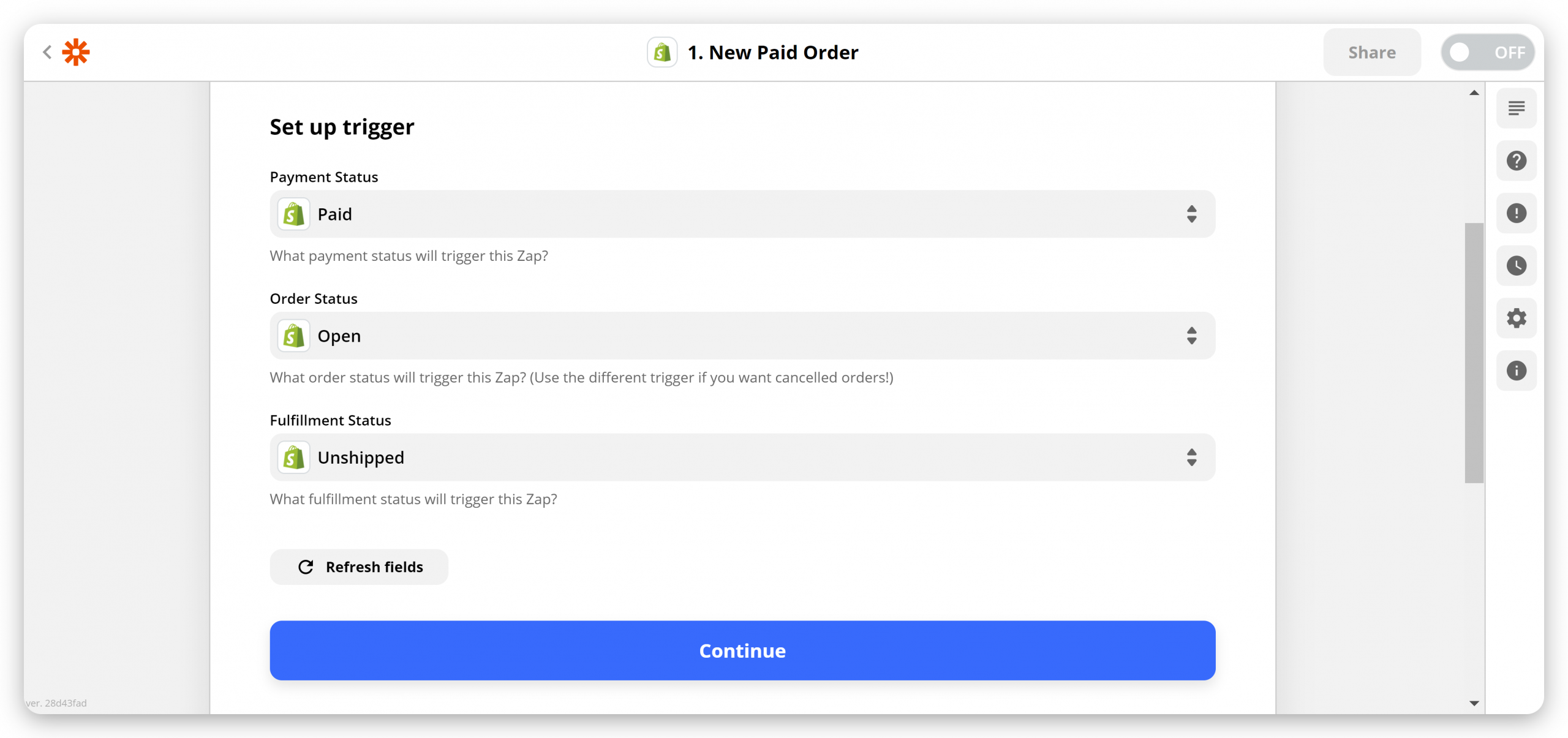Open details with the info circle icon

point(1517,371)
